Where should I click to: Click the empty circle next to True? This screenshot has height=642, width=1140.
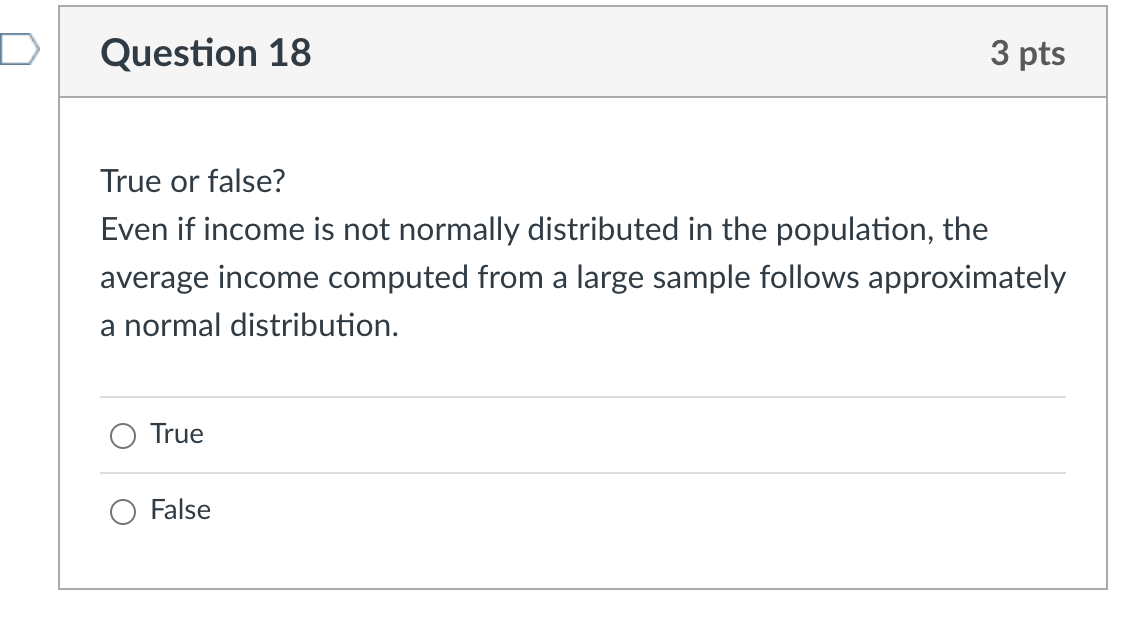click(122, 435)
